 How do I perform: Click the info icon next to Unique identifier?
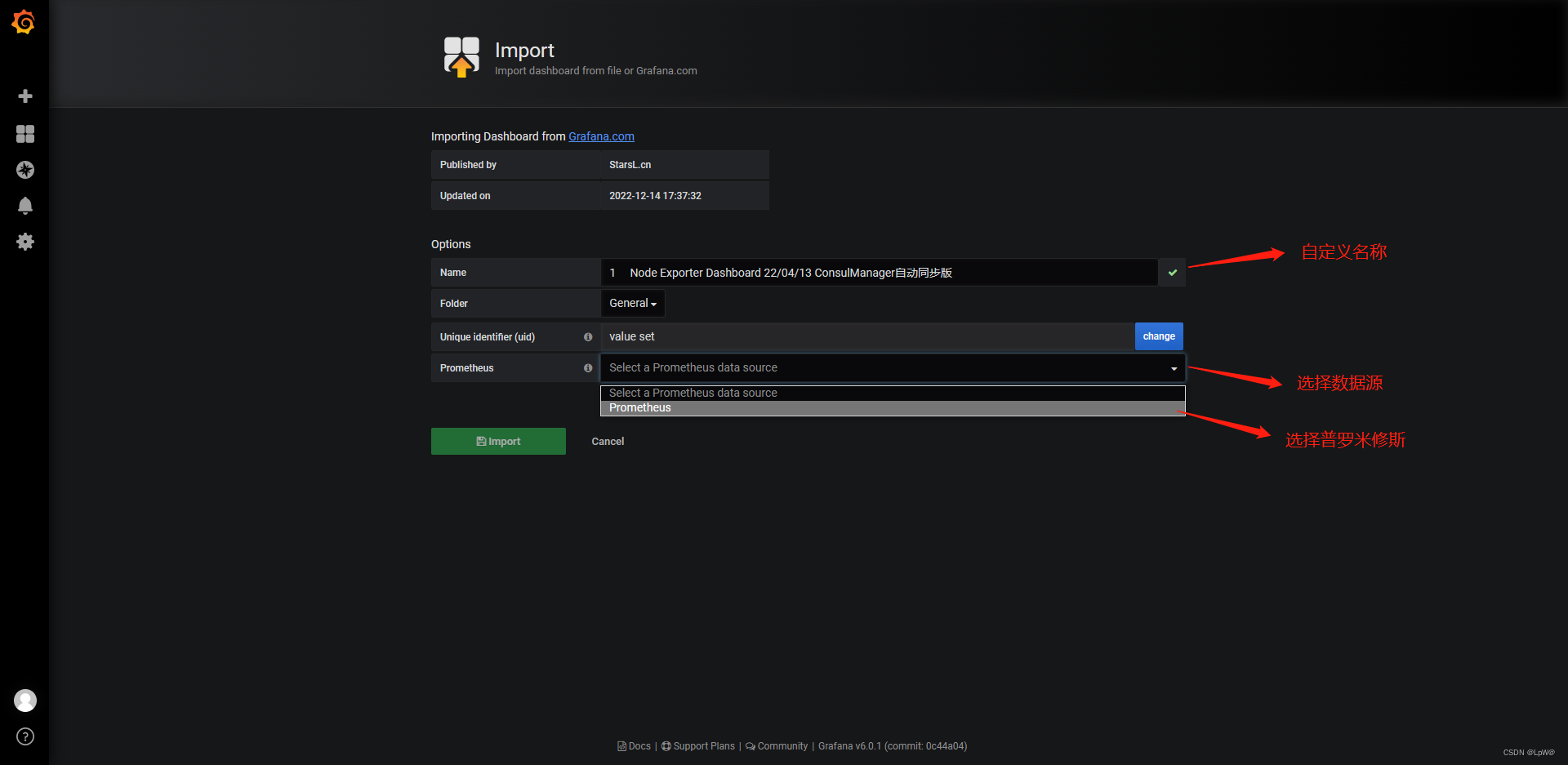point(588,336)
